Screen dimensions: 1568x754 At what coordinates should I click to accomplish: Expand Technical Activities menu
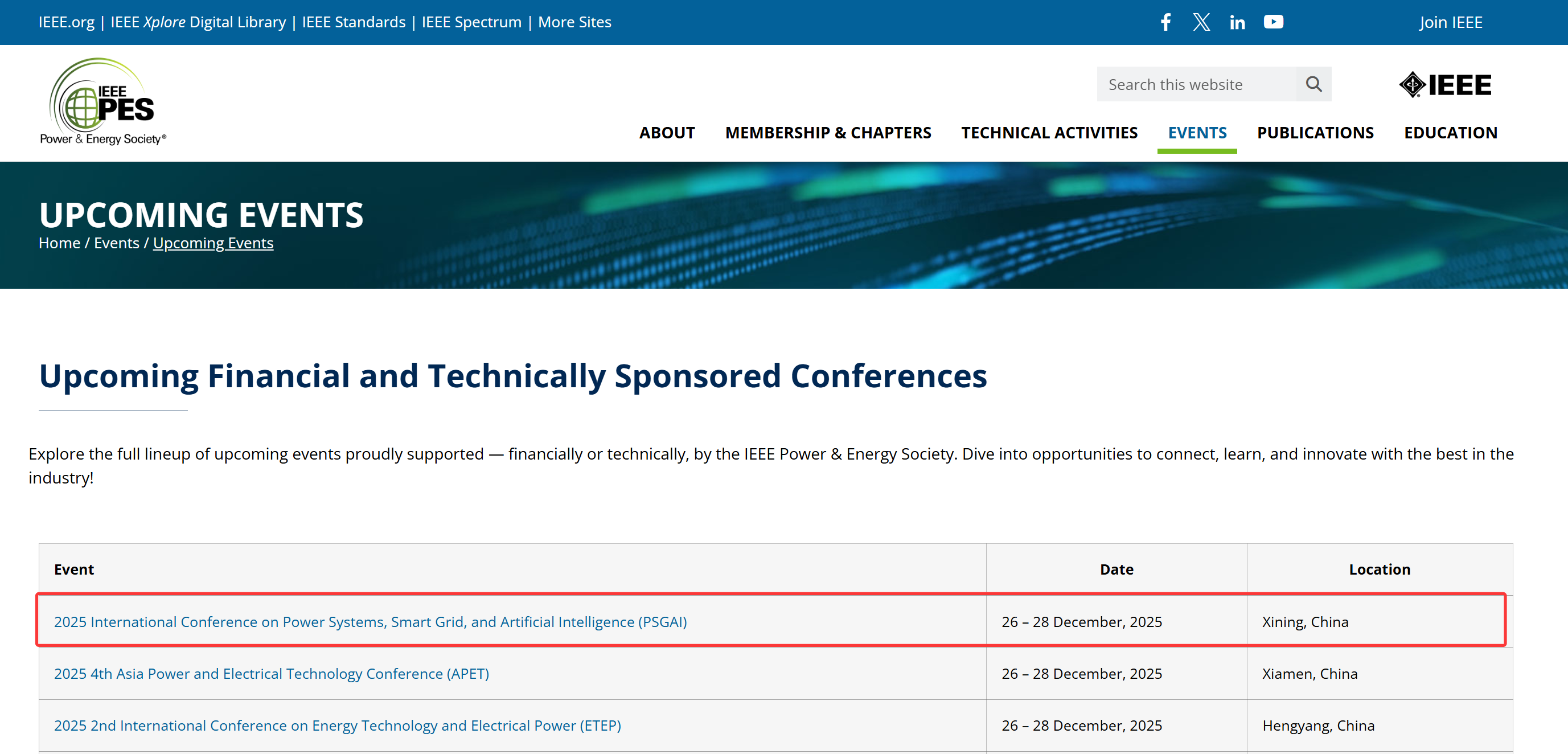click(x=1049, y=133)
